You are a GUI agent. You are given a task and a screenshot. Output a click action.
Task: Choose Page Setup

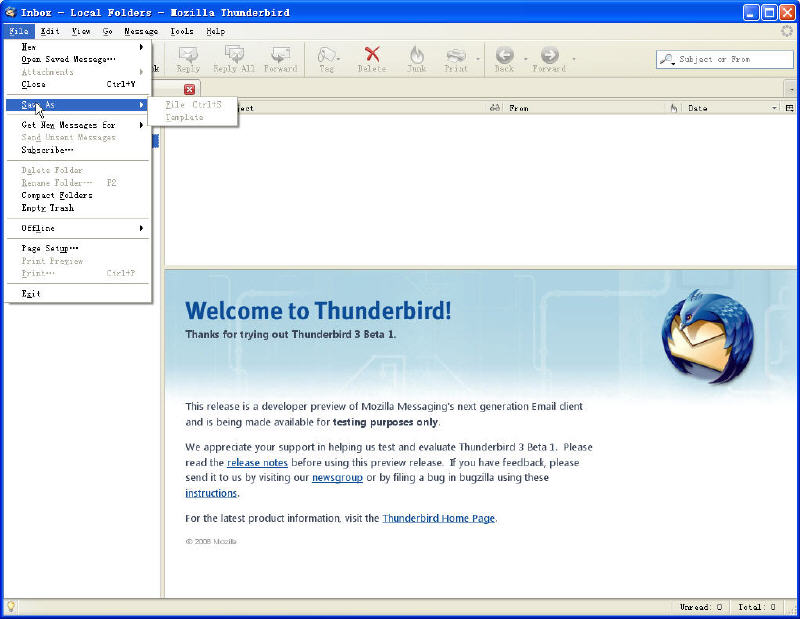(x=77, y=249)
